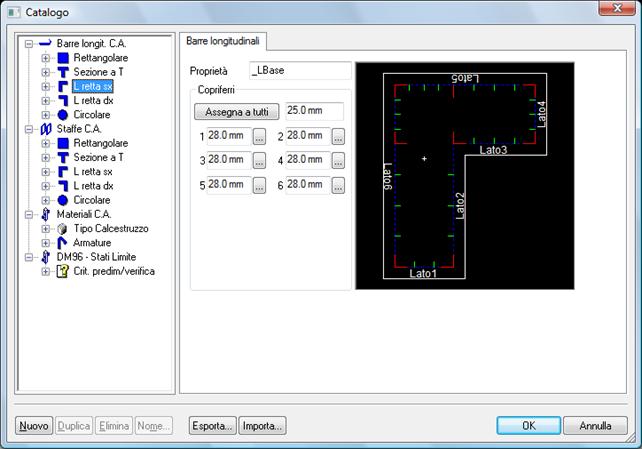Click the Esporta... button
This screenshot has height=449, width=642.
pos(212,426)
